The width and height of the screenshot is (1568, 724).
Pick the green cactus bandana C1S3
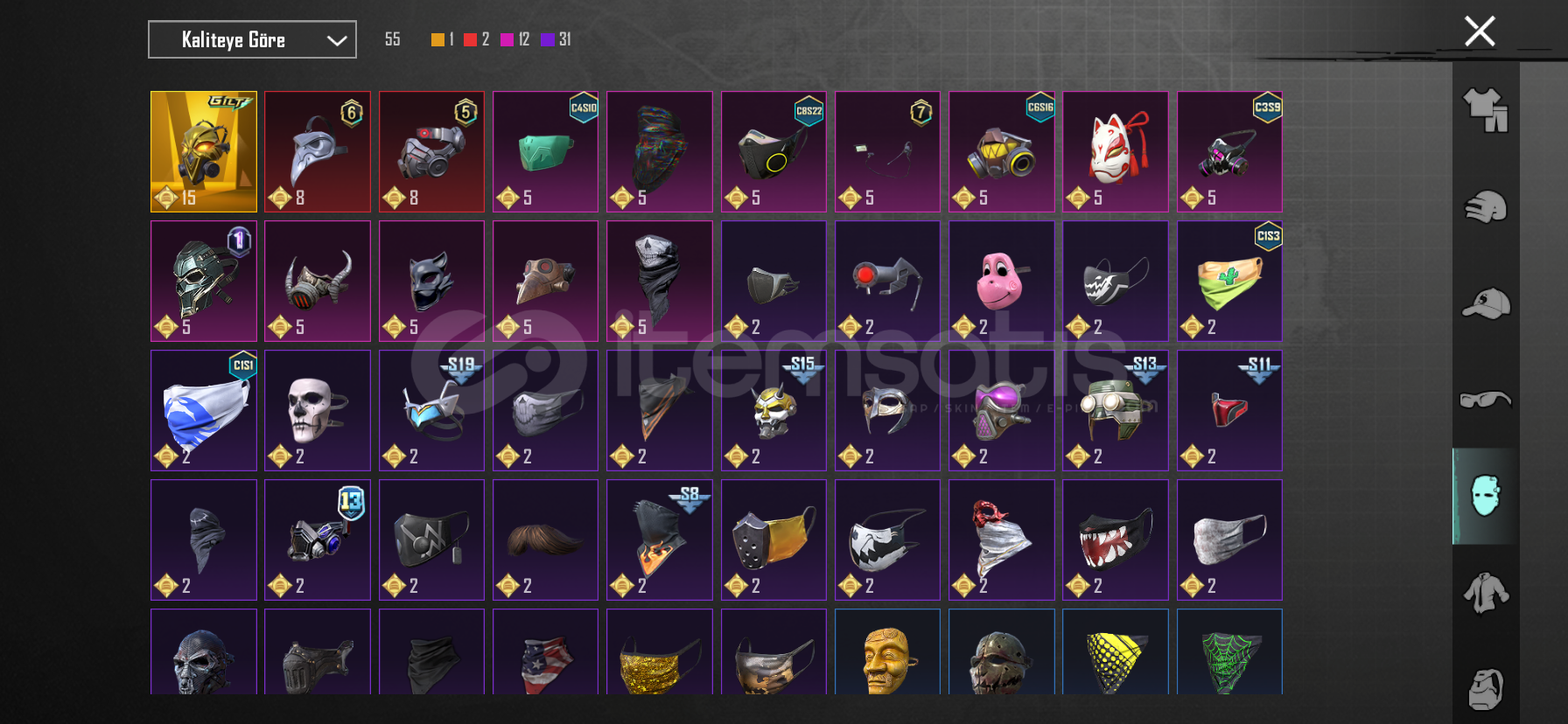pos(1229,281)
